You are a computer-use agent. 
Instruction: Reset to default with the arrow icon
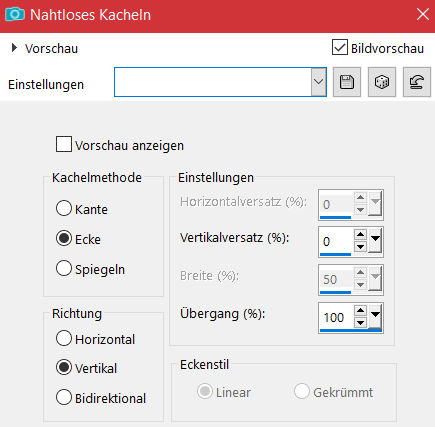(x=417, y=82)
